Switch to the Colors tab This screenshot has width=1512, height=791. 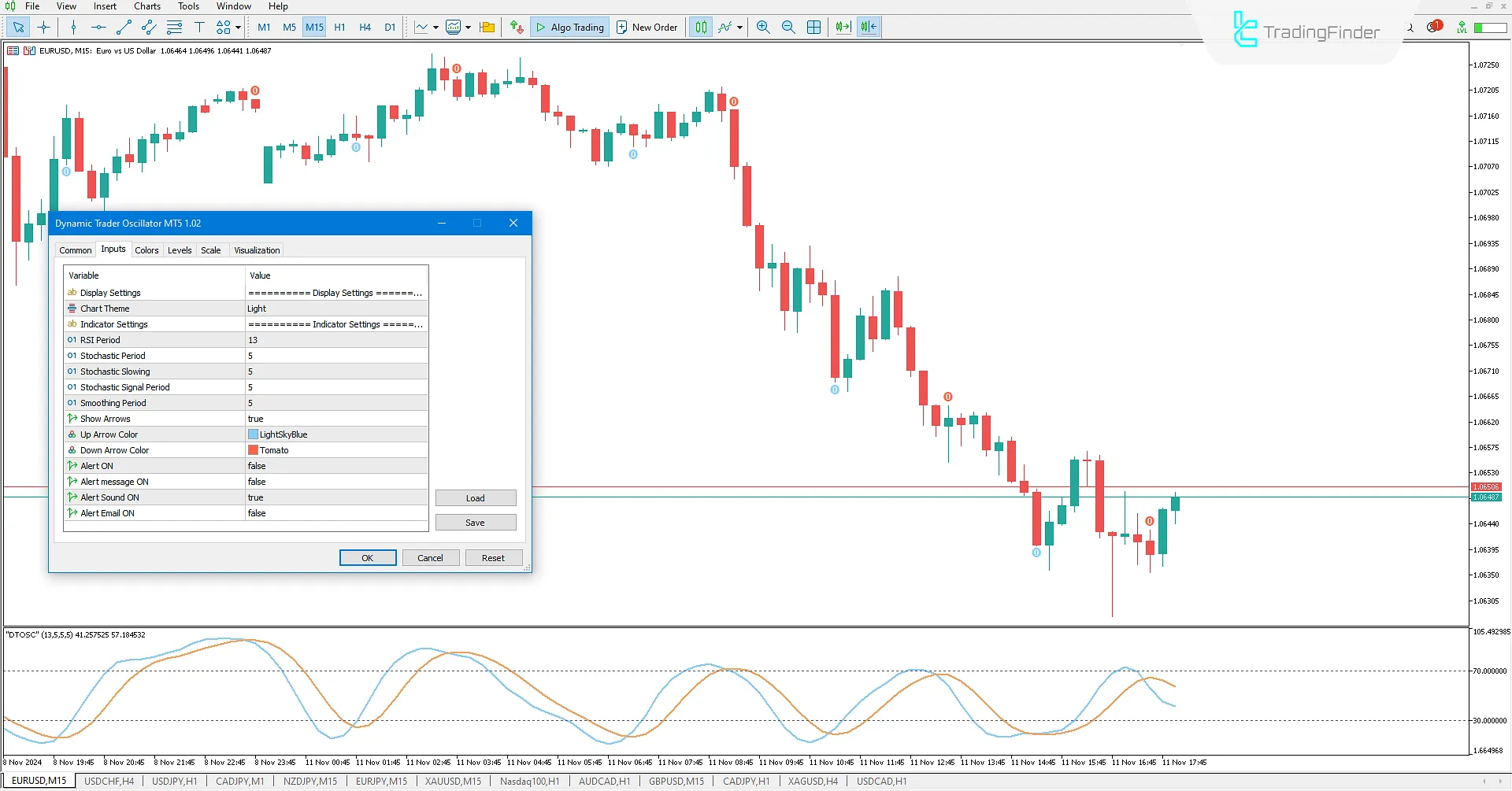click(146, 249)
